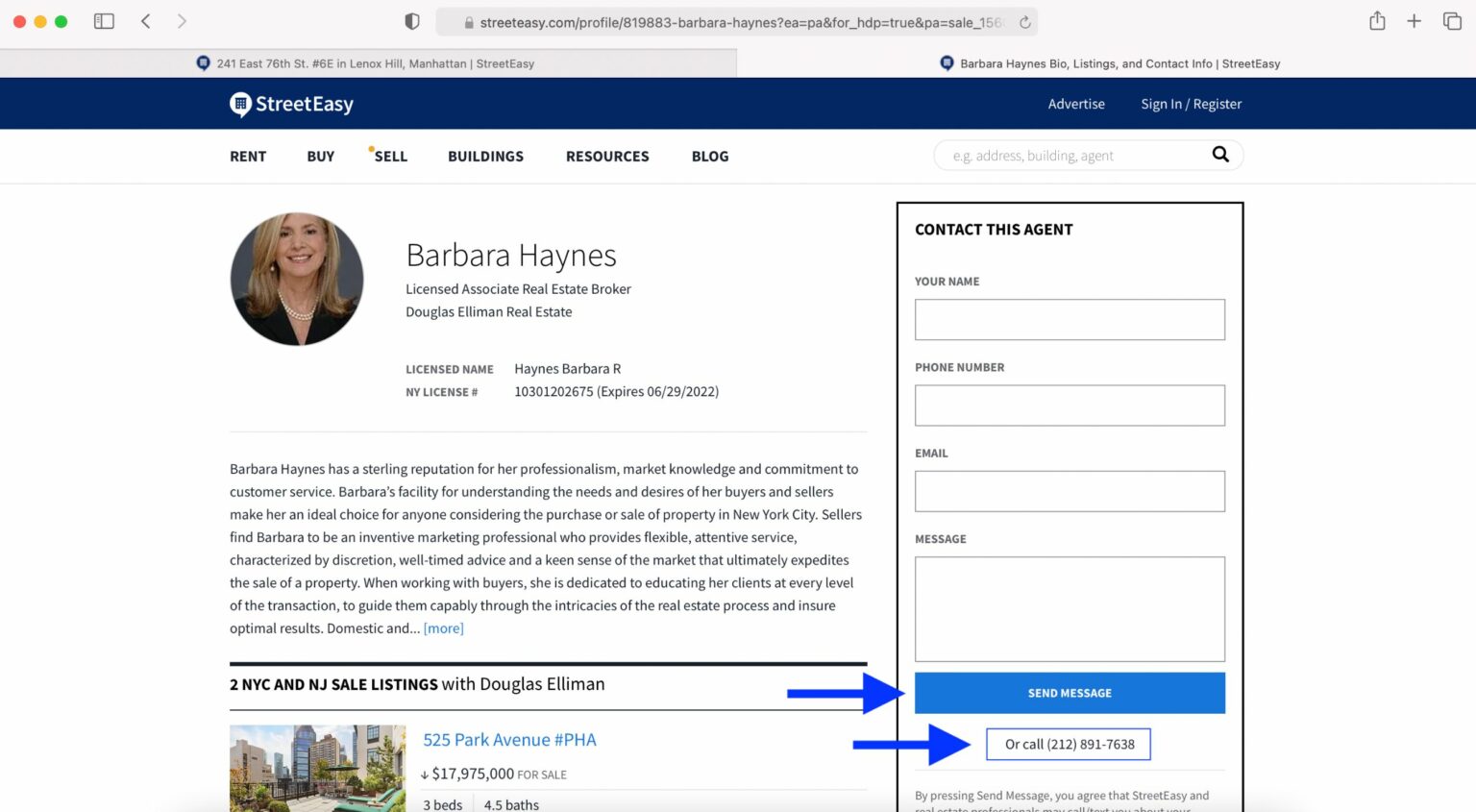This screenshot has height=812, width=1476.
Task: Expand the bio with the [more] link
Action: click(444, 628)
